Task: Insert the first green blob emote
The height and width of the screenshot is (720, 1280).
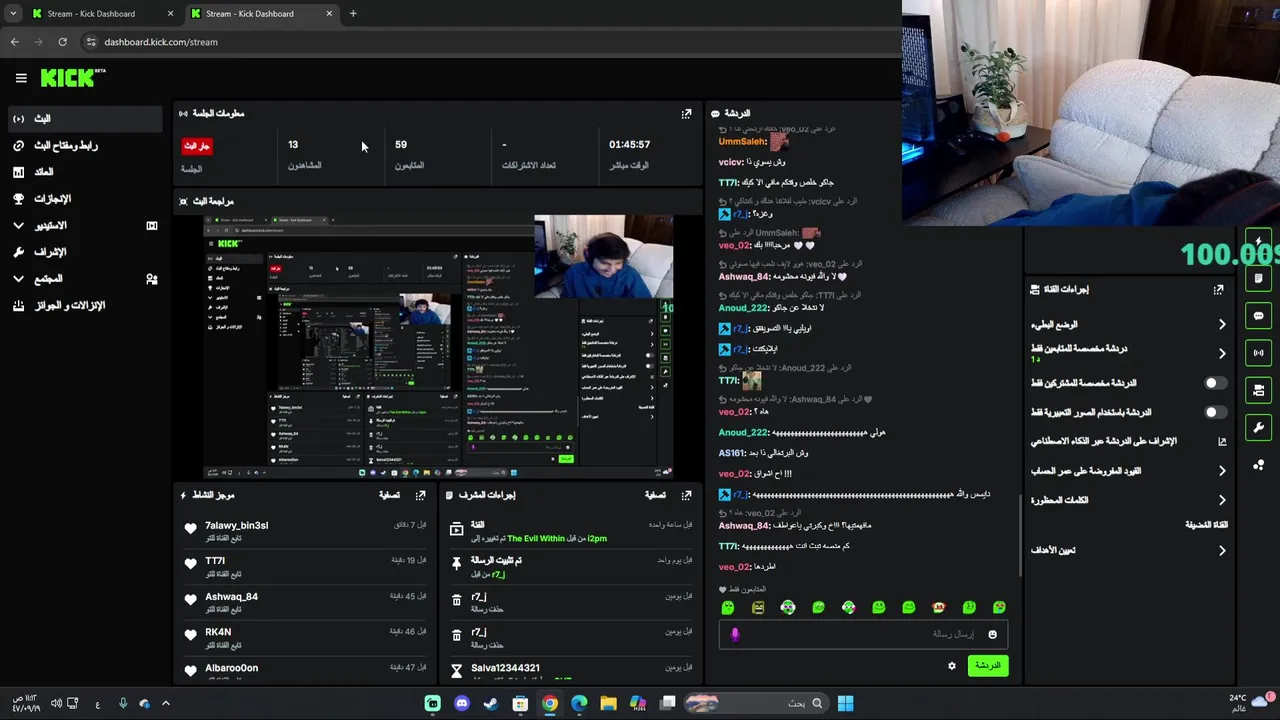Action: 728,607
